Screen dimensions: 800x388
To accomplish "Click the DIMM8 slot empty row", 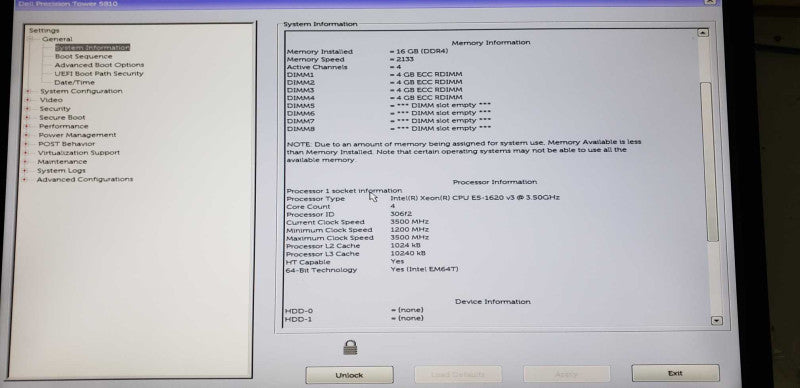I will pos(389,129).
